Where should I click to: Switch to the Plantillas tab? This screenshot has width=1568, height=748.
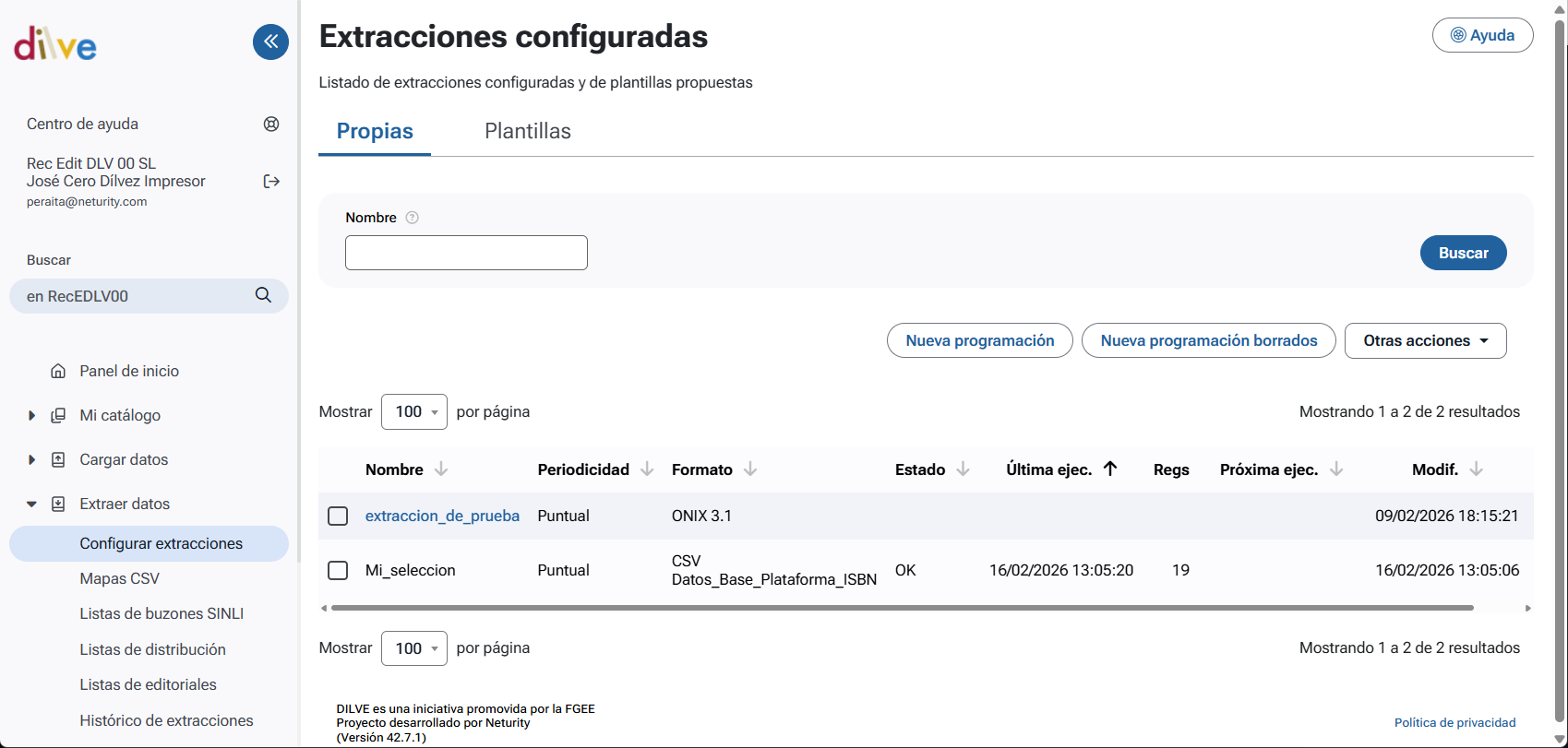527,131
